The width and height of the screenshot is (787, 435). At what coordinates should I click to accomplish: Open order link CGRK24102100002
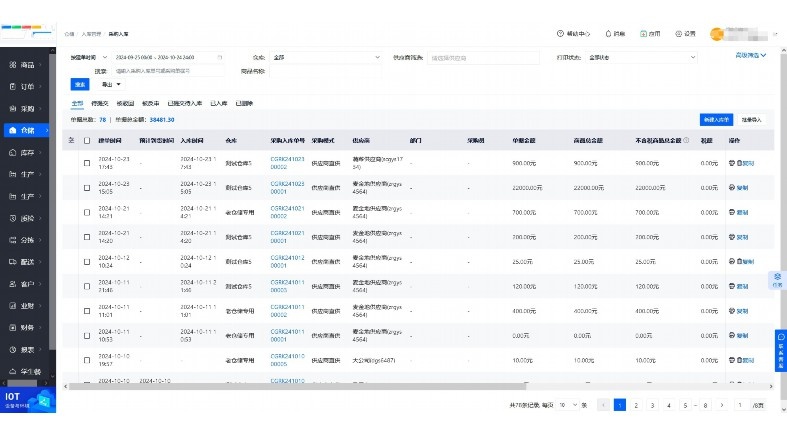pos(287,212)
